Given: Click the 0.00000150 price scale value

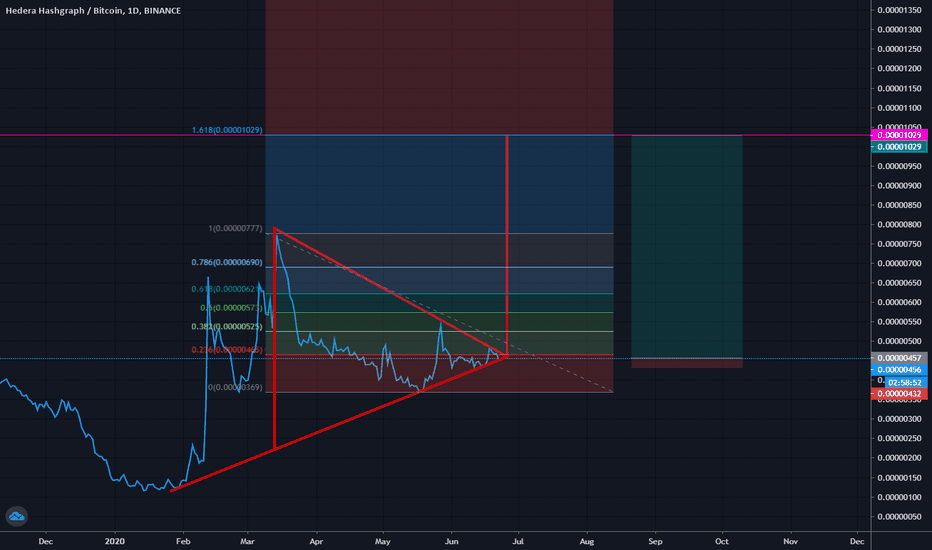Looking at the screenshot, I should point(899,477).
